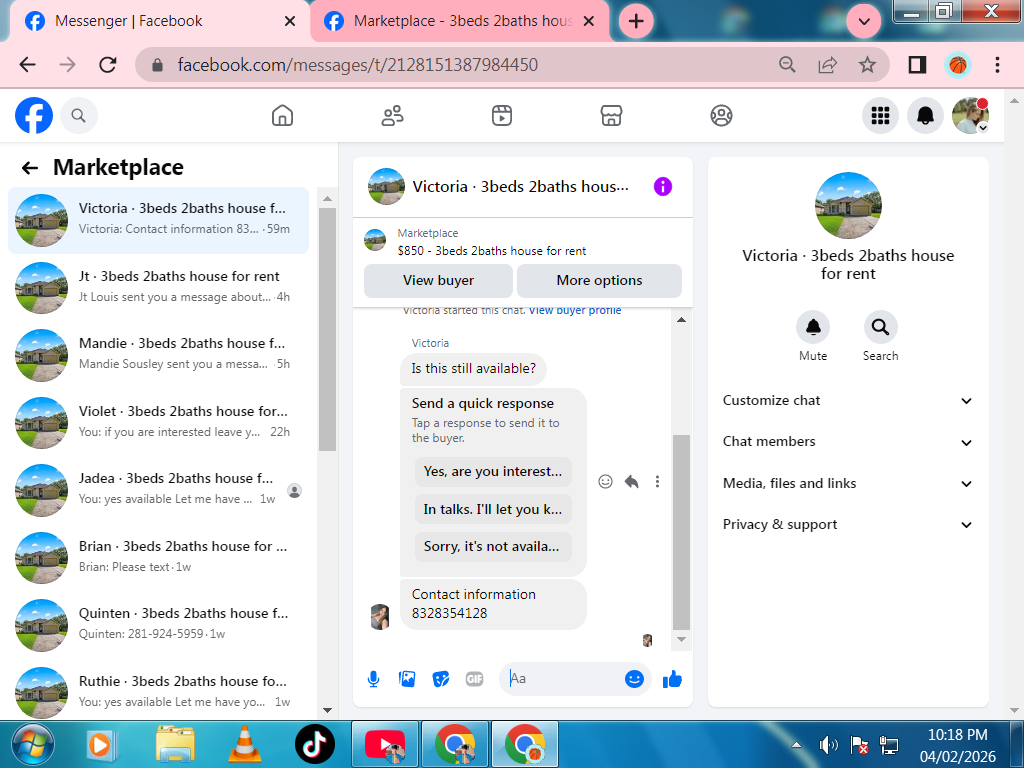1024x768 pixels.
Task: Open Quinten conversation in list
Action: (158, 625)
